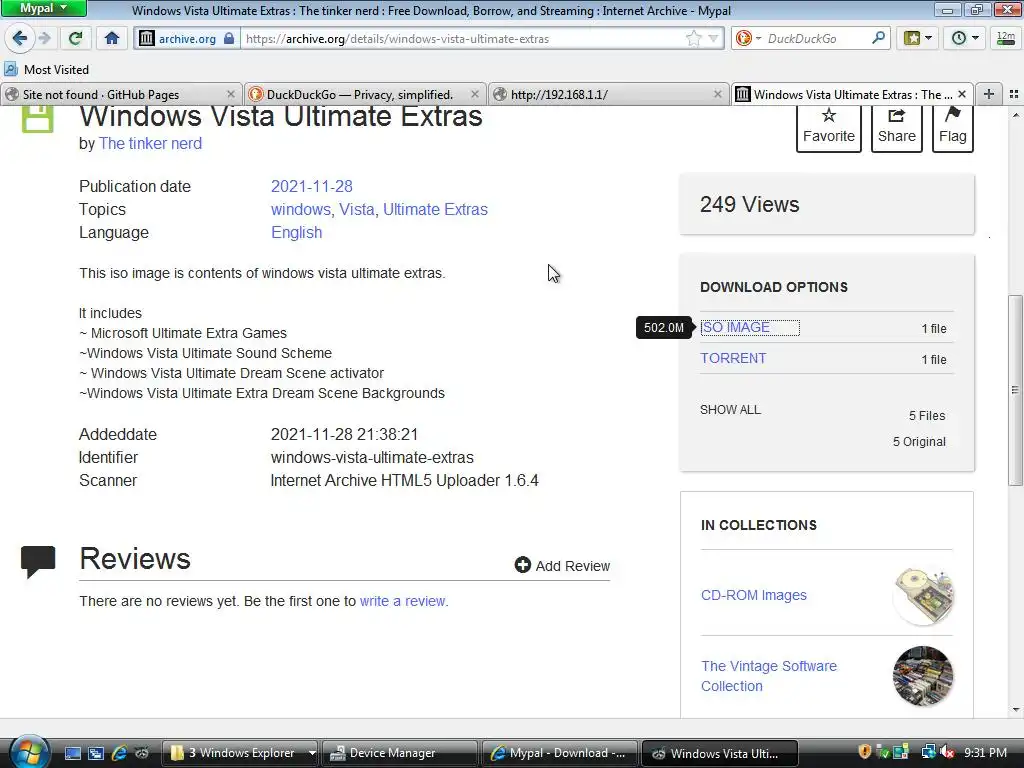Launch Internet Explorer from quick launch
Viewport: 1024px width, 768px height.
(x=119, y=753)
